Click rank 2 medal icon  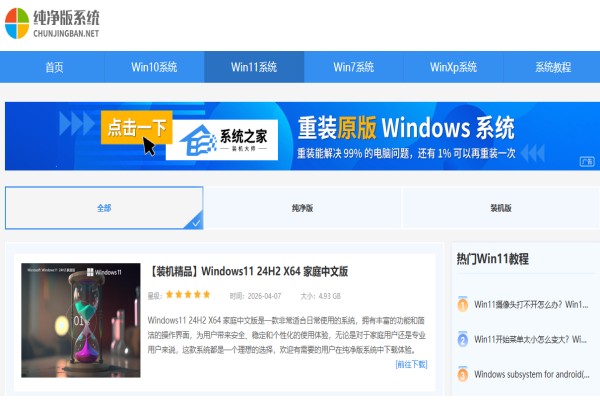pyautogui.click(x=463, y=340)
